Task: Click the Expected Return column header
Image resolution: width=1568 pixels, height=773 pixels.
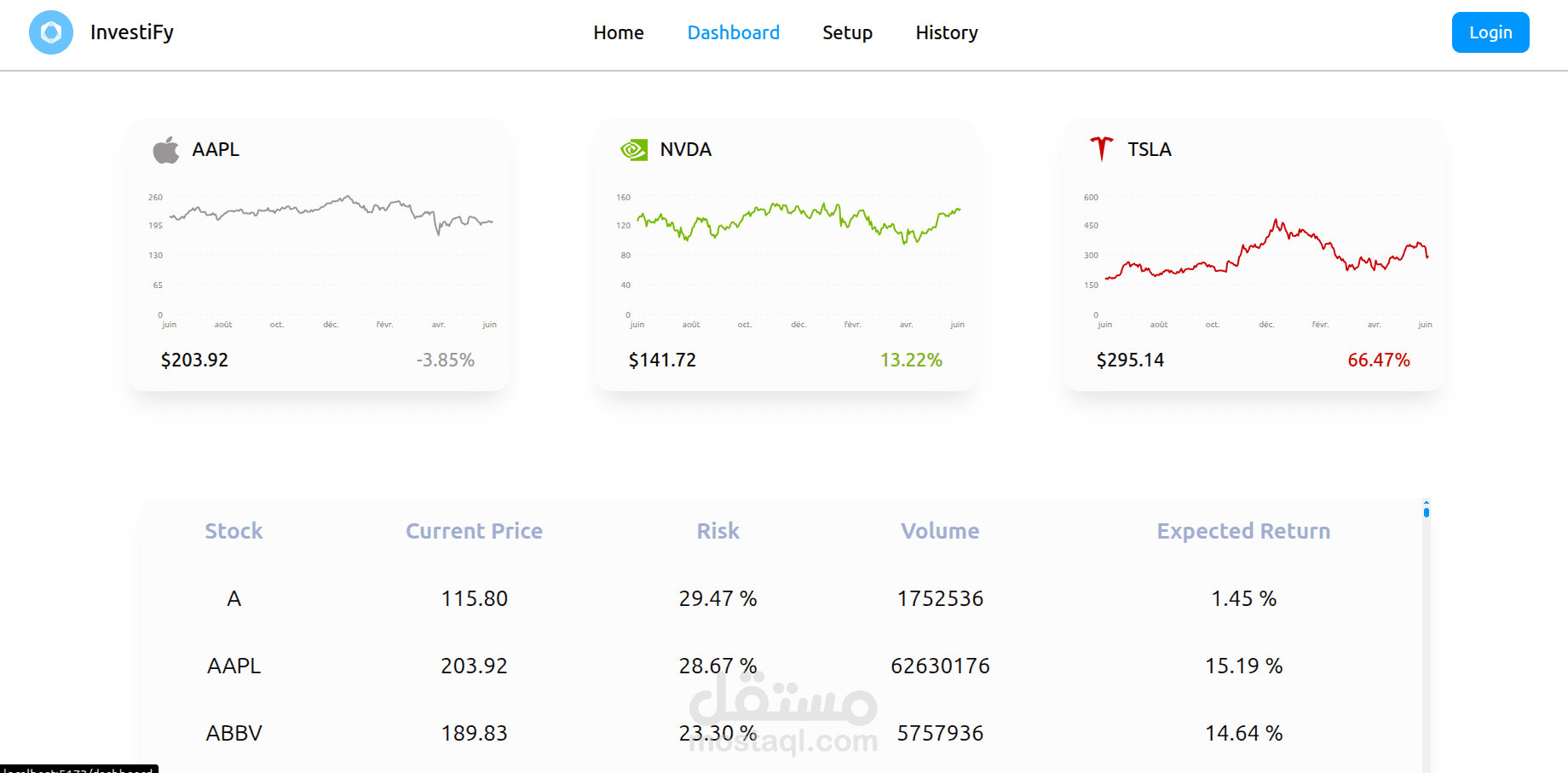Action: pyautogui.click(x=1242, y=531)
